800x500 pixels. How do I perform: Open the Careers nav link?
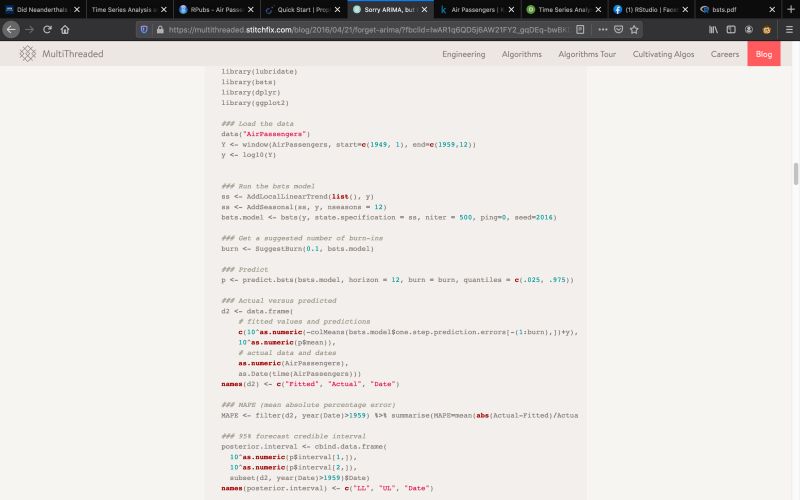pos(724,54)
